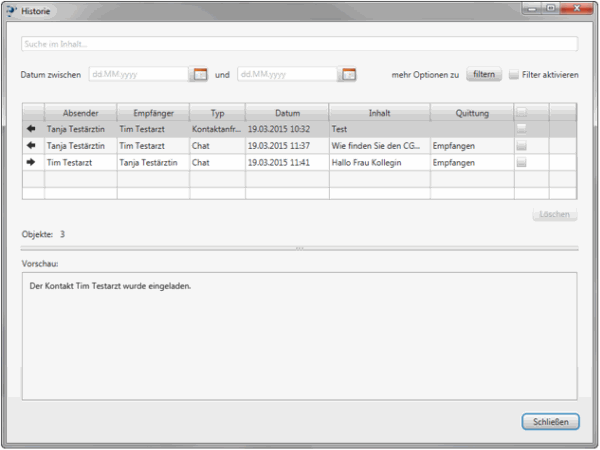
Task: Click the filtern button
Action: click(484, 74)
